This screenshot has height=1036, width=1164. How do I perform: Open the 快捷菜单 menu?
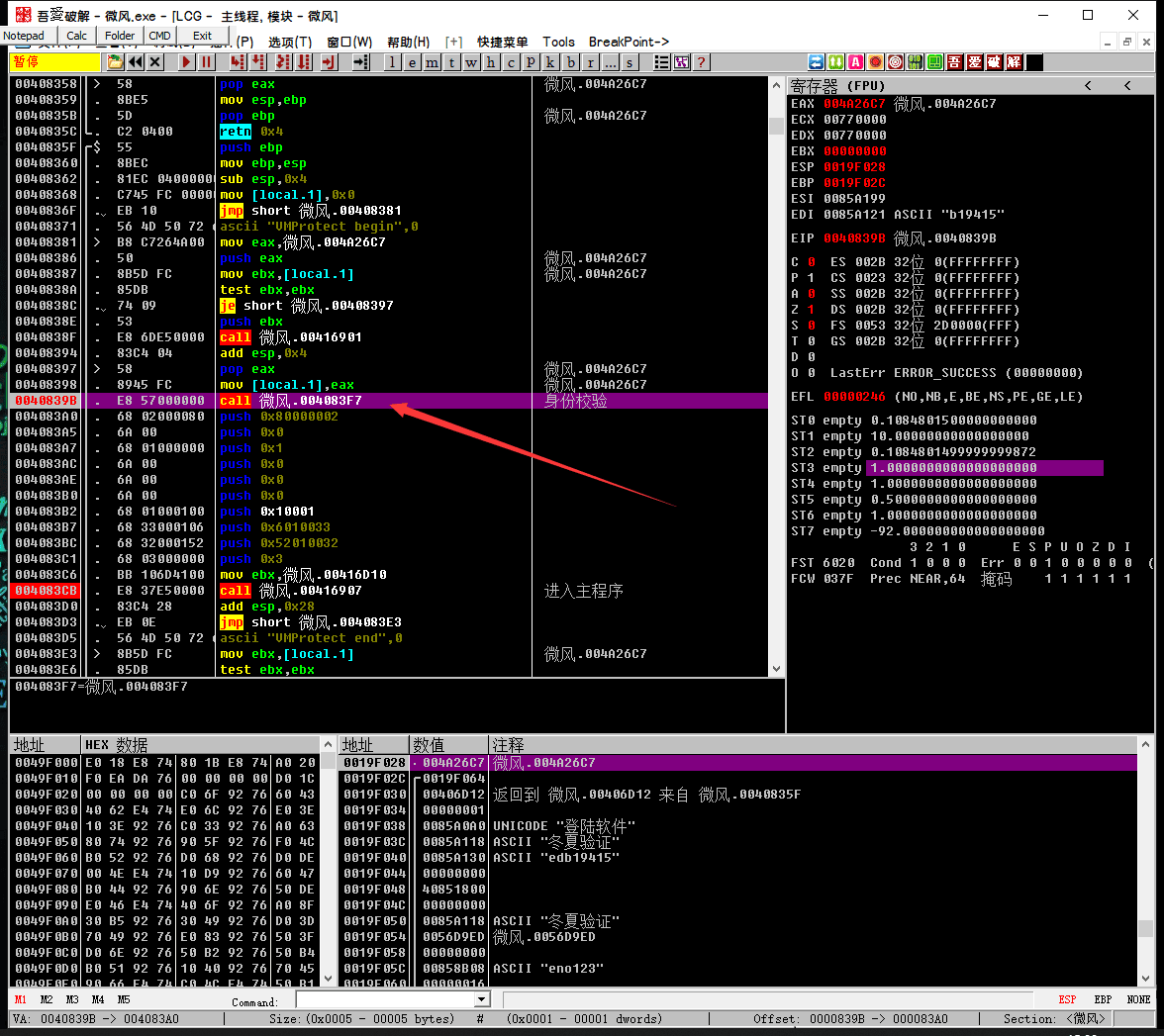pyautogui.click(x=503, y=43)
